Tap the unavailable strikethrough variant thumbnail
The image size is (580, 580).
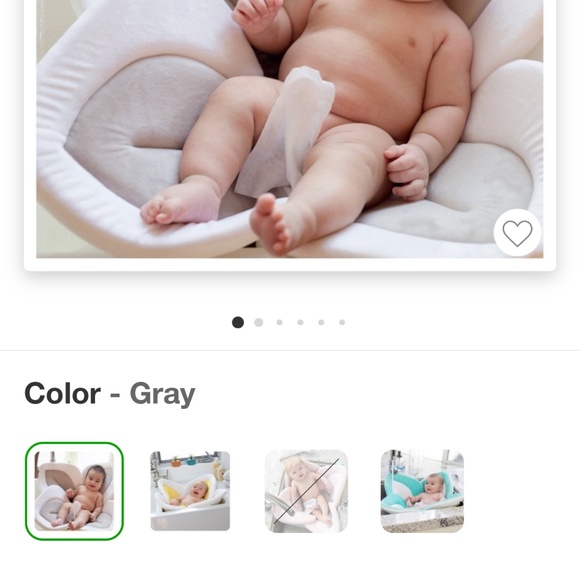[x=306, y=491]
